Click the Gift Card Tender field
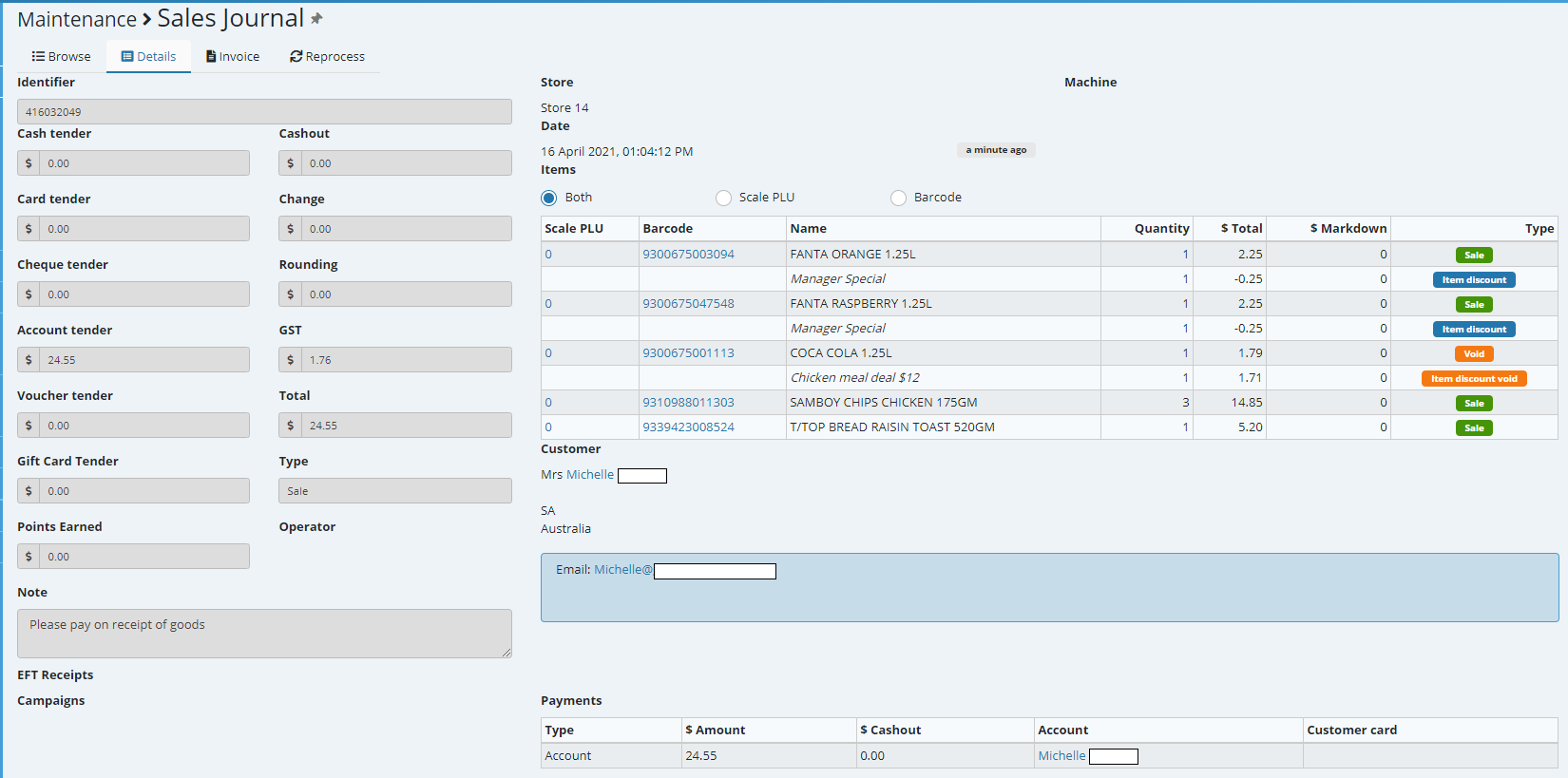The width and height of the screenshot is (1568, 778). [144, 491]
